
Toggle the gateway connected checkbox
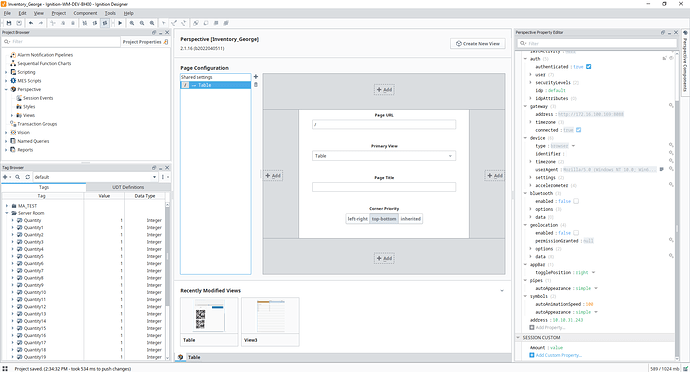[579, 130]
